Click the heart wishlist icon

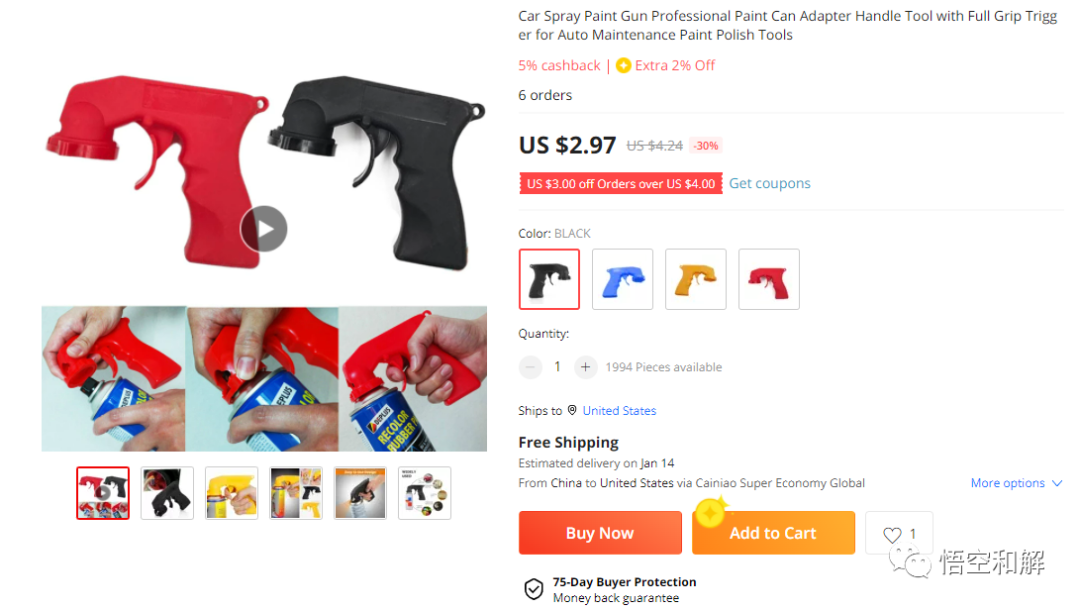[x=892, y=534]
